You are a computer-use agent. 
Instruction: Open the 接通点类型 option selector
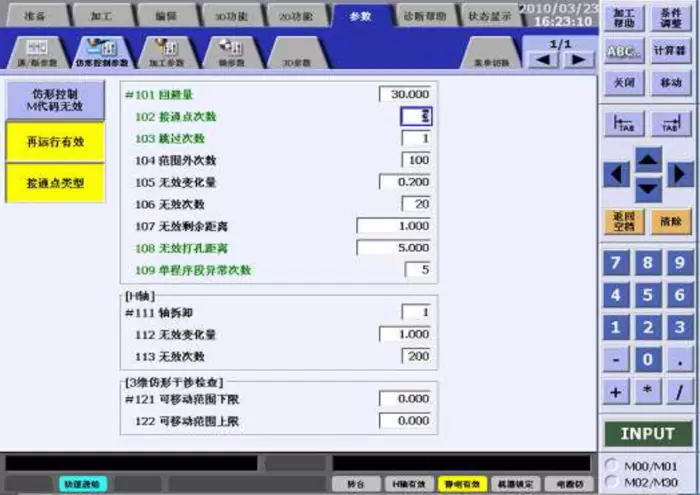tap(54, 183)
